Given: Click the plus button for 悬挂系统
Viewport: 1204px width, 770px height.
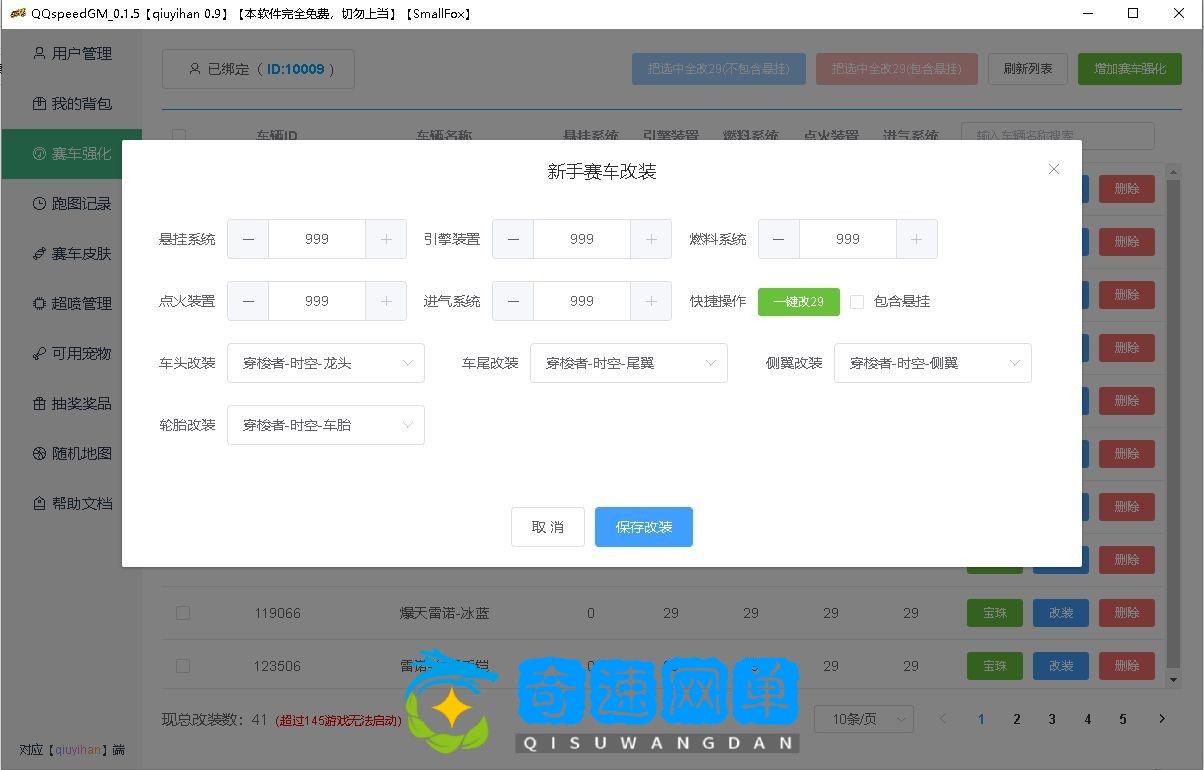Looking at the screenshot, I should [386, 240].
